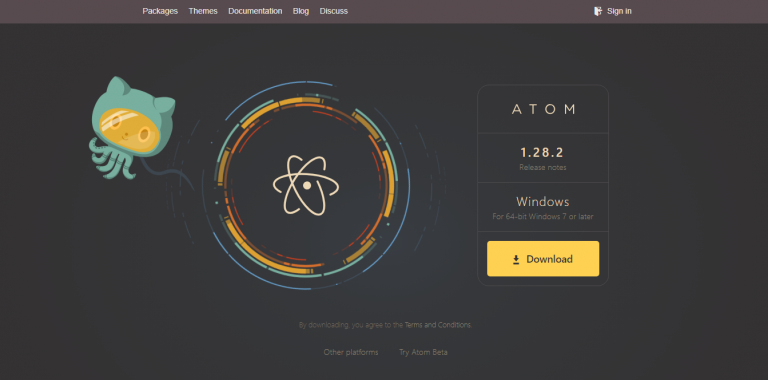Click the Atom logo in the rings
Viewport: 768px width, 380px height.
pos(306,185)
